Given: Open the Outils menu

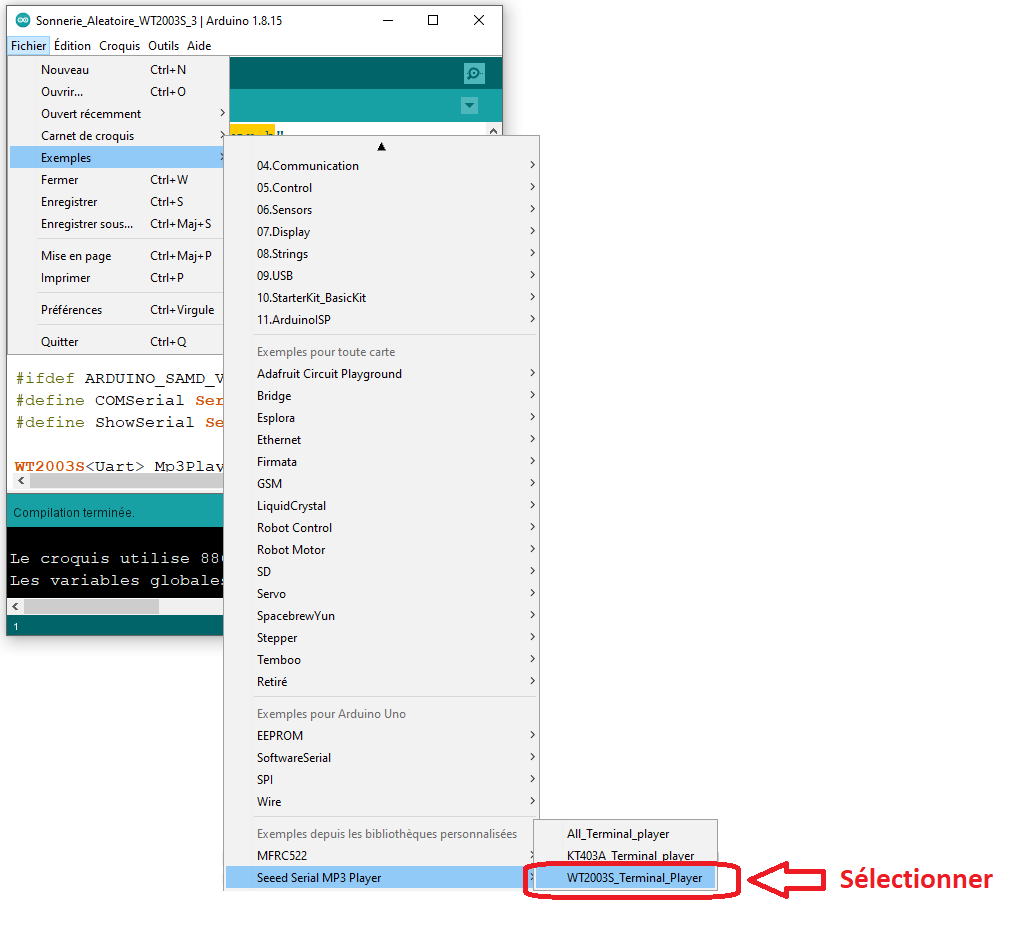Looking at the screenshot, I should click(x=163, y=46).
